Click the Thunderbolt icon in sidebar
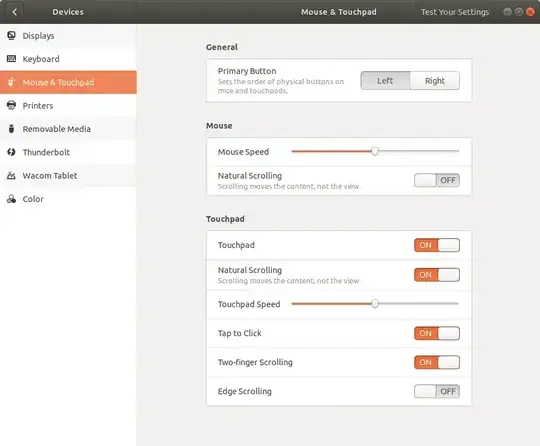 tap(11, 152)
